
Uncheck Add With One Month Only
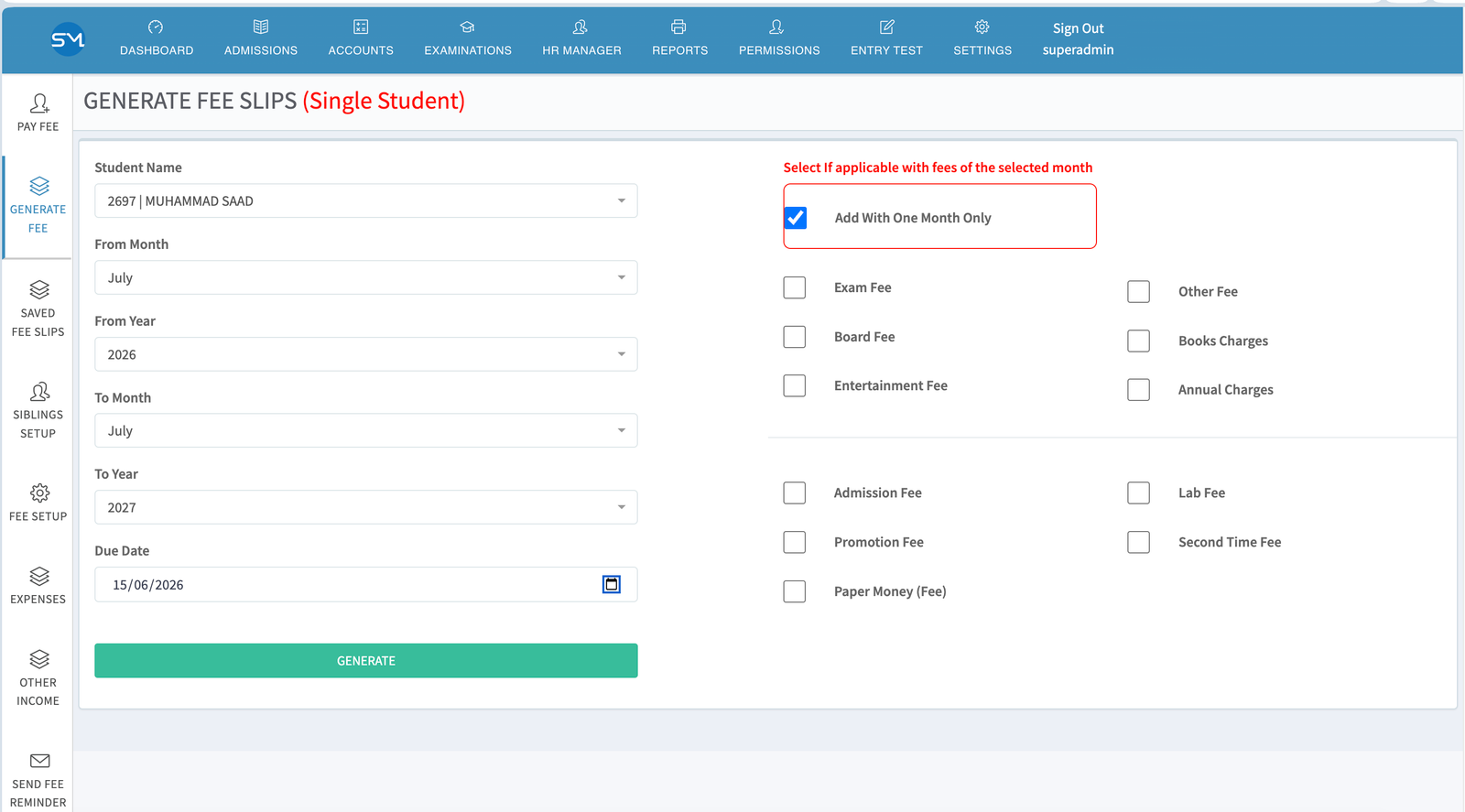(x=796, y=218)
